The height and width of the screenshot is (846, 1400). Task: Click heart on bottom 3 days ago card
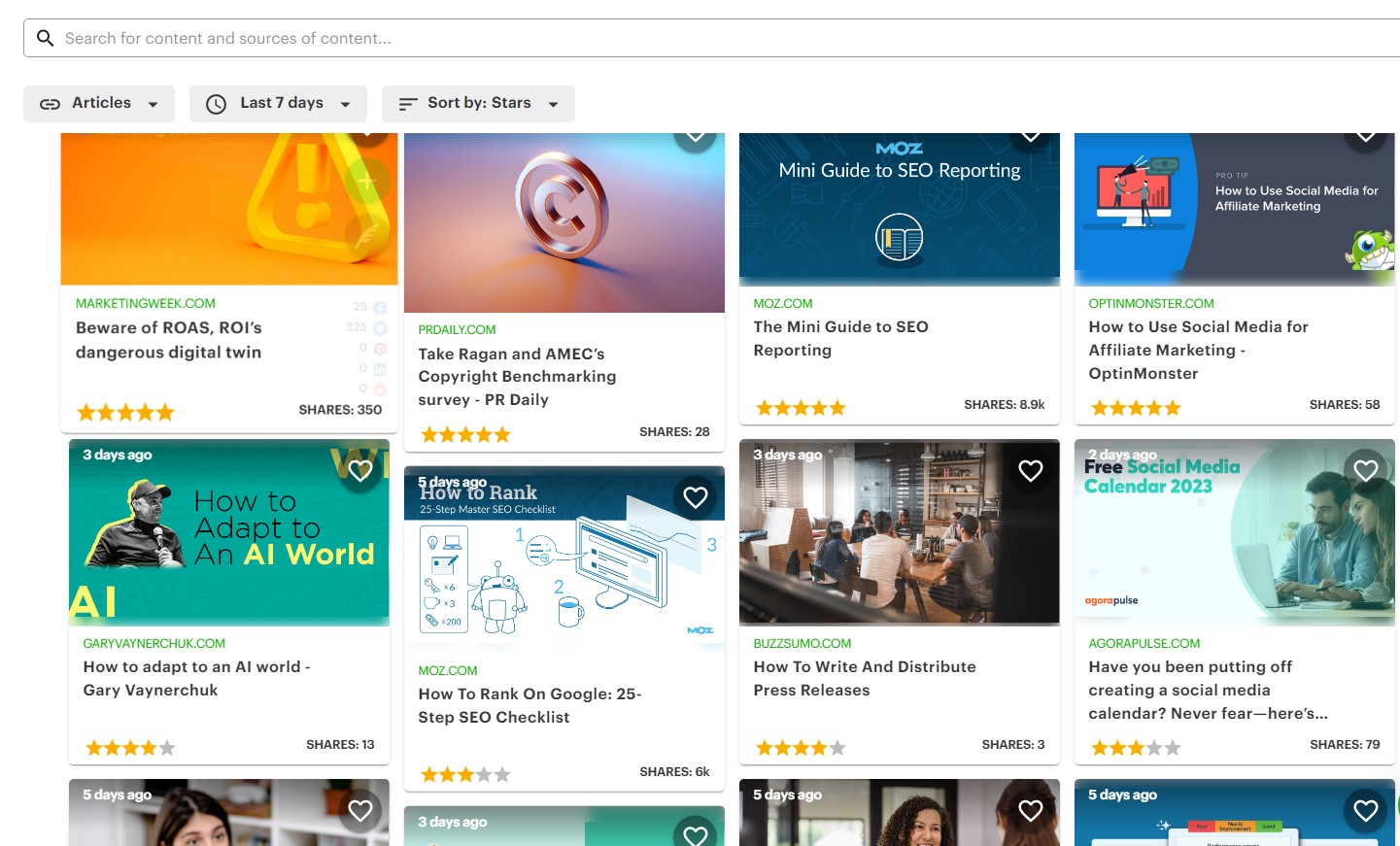coord(696,835)
